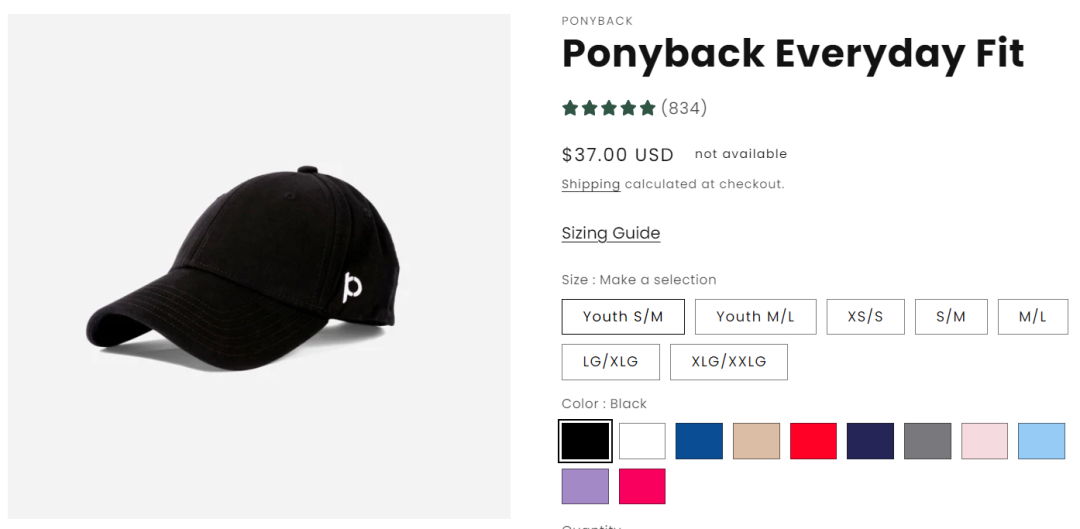1080x529 pixels.
Task: Select the LG/XLG size
Action: click(x=610, y=362)
